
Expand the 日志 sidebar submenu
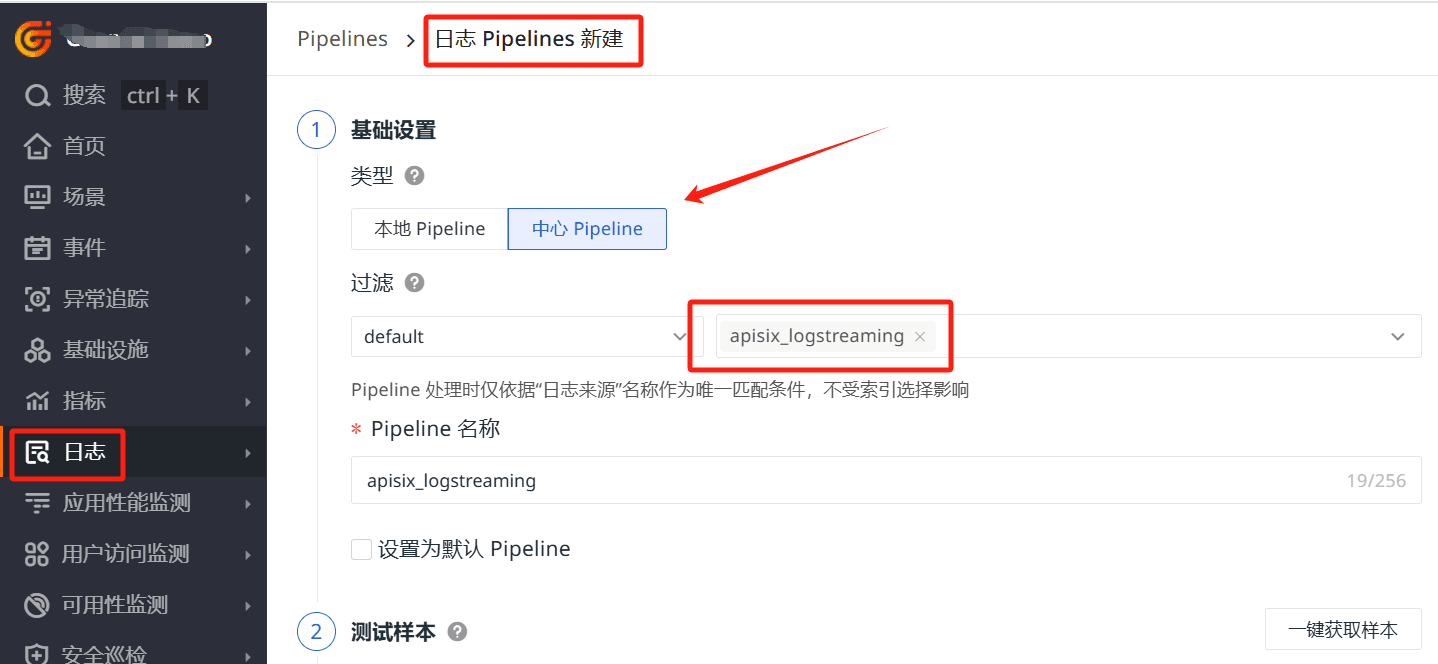click(247, 453)
